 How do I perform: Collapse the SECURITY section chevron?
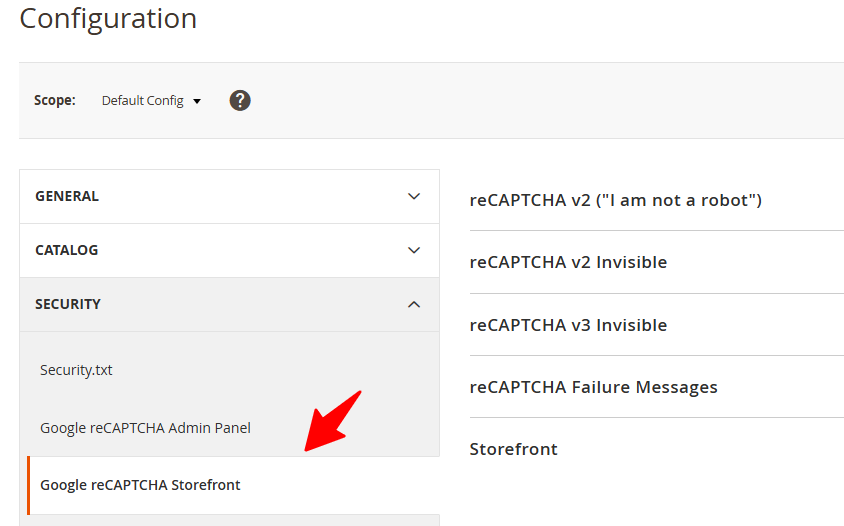click(414, 304)
